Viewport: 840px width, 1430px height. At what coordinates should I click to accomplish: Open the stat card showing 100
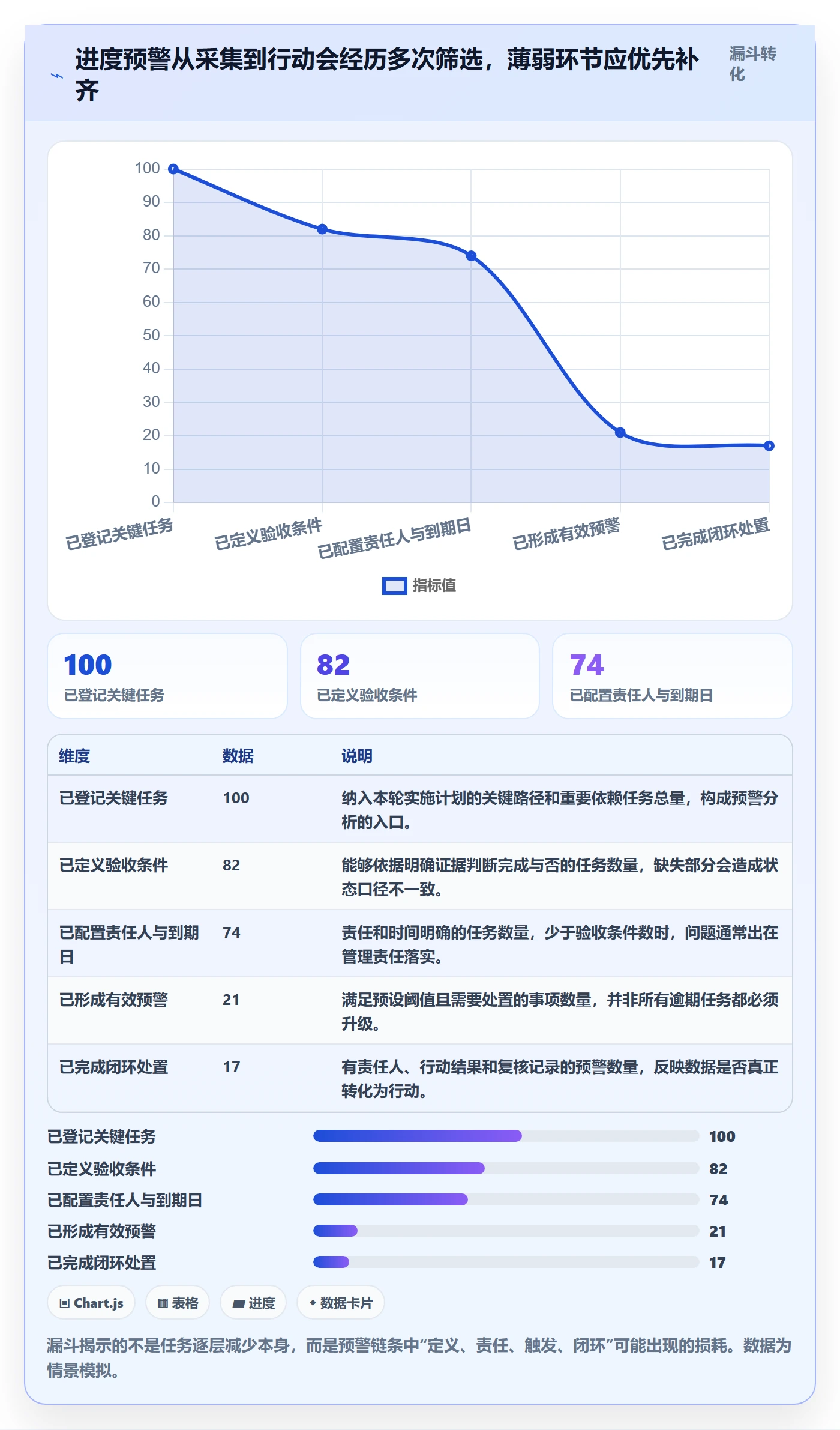tap(167, 676)
